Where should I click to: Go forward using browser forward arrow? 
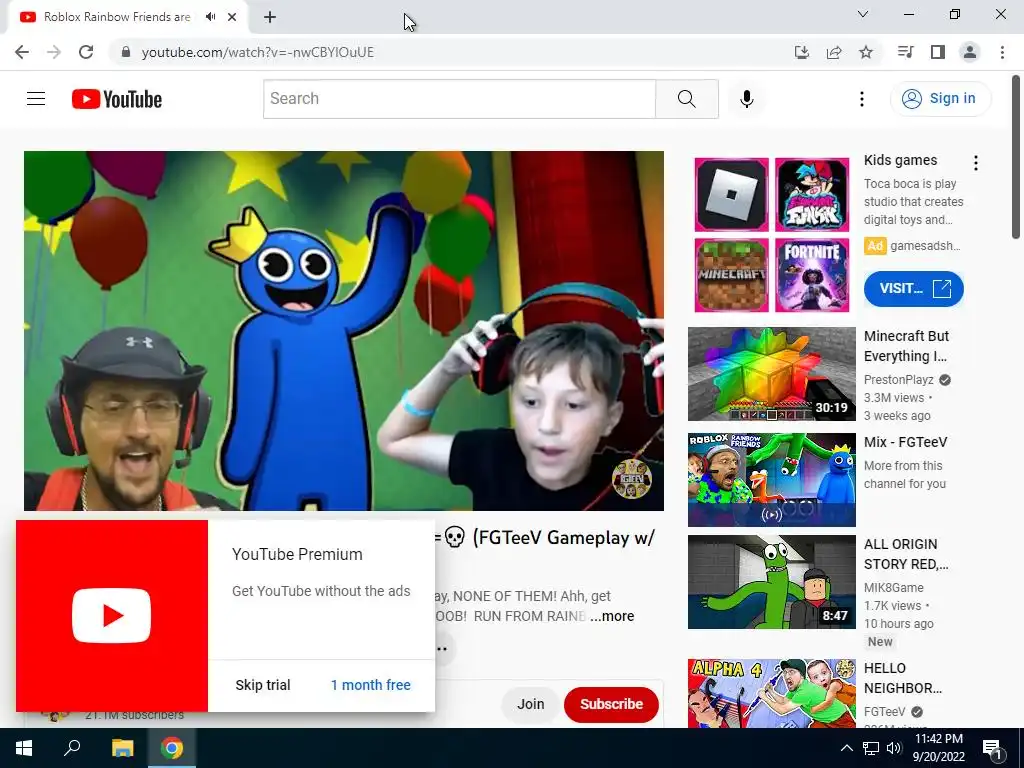point(54,52)
